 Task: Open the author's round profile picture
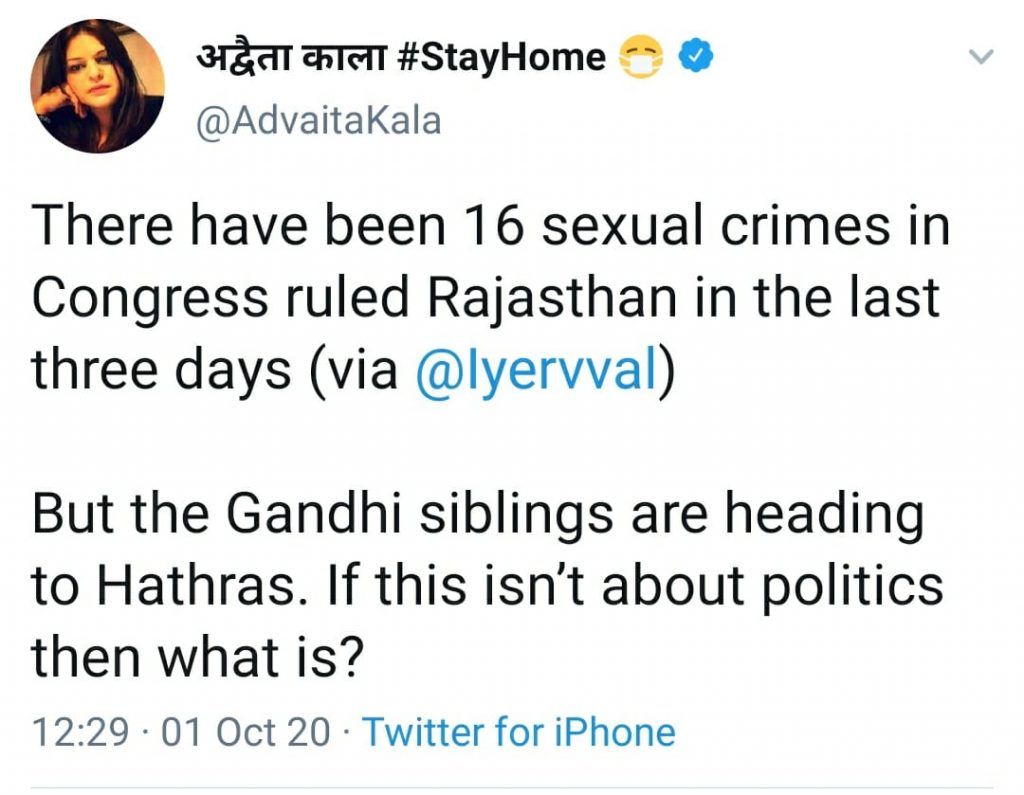[x=97, y=86]
